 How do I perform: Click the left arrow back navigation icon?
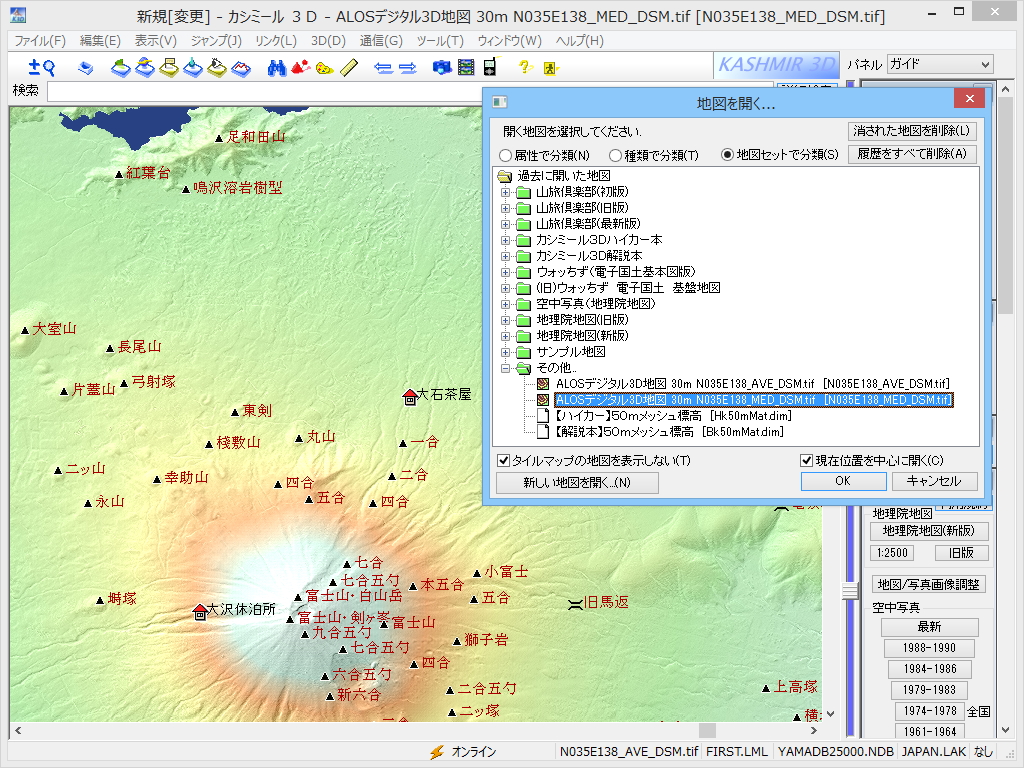click(x=383, y=67)
